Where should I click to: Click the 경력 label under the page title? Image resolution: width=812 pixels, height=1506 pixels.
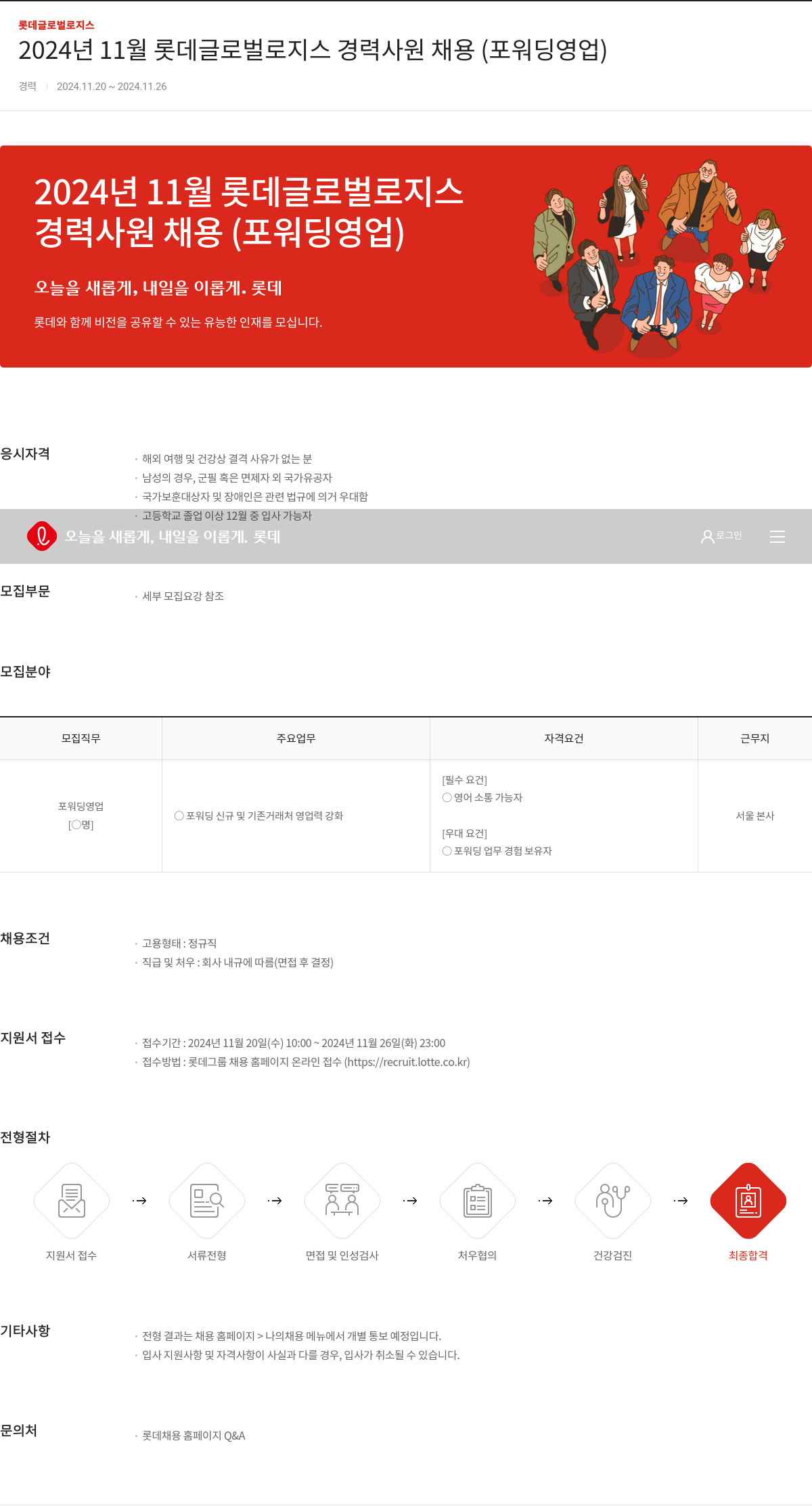tap(27, 86)
